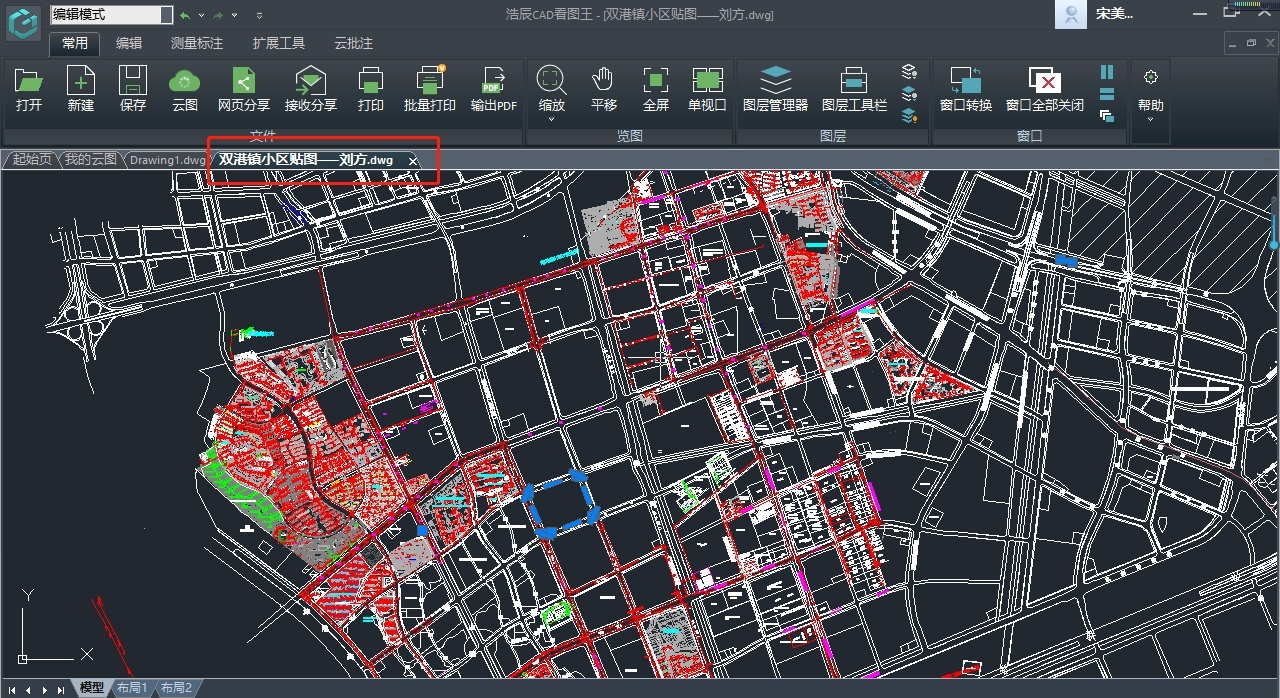The image size is (1280, 698).
Task: Switch to 单视口 single viewport
Action: click(707, 89)
